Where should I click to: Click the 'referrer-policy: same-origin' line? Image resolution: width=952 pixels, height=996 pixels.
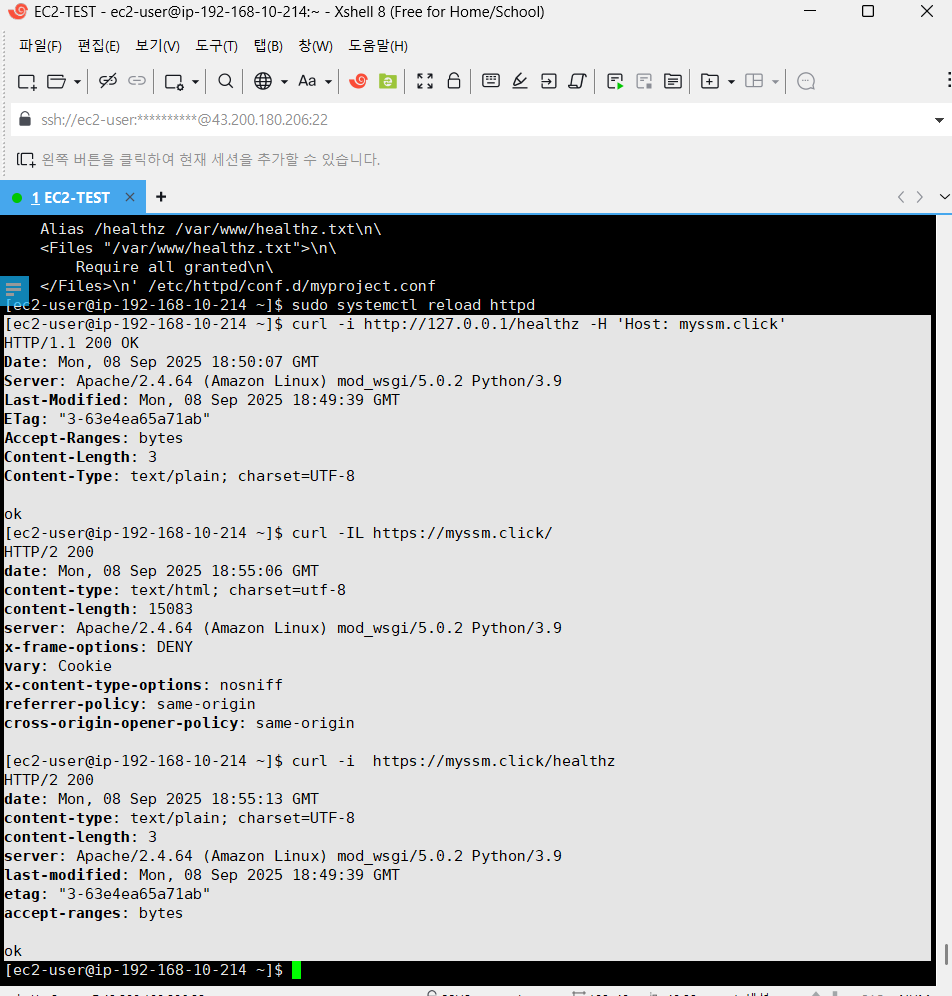point(130,704)
